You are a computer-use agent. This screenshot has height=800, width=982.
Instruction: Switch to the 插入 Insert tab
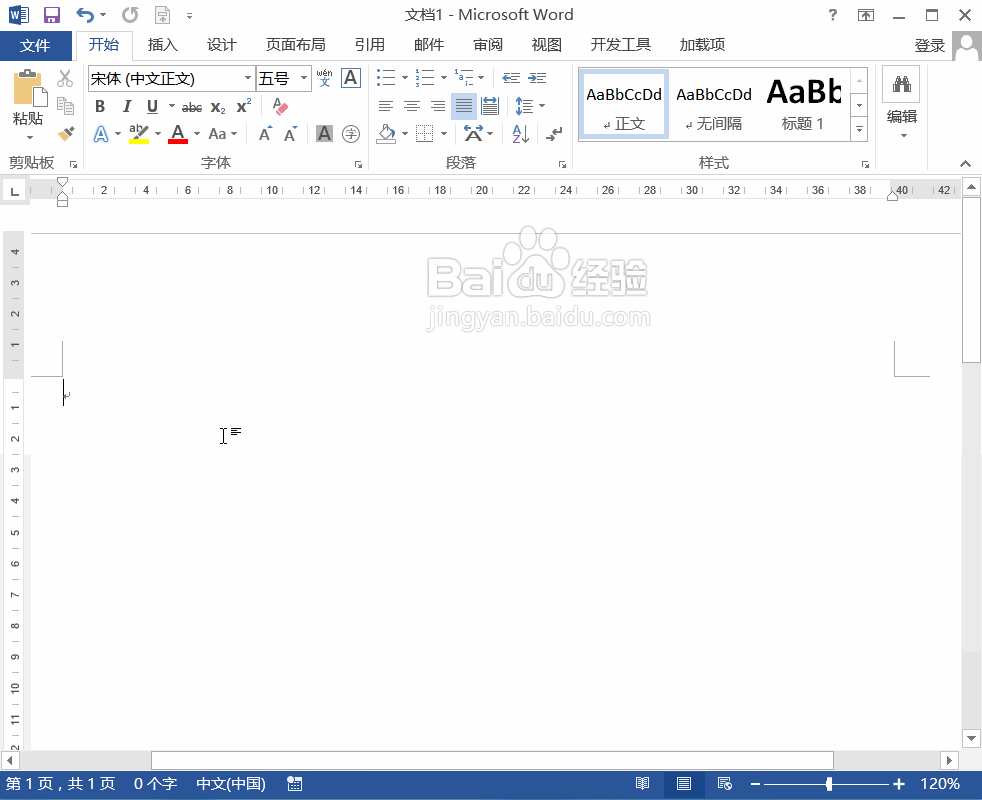(x=163, y=45)
